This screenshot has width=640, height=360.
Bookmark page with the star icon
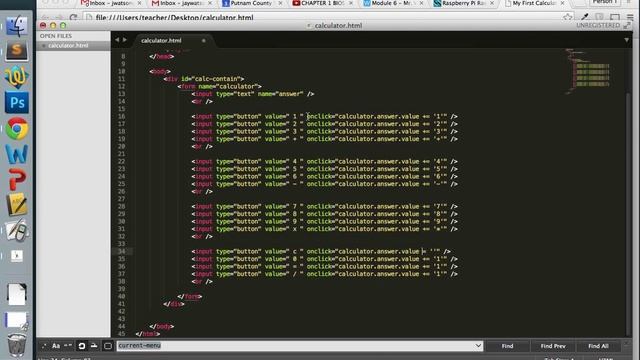(567, 17)
